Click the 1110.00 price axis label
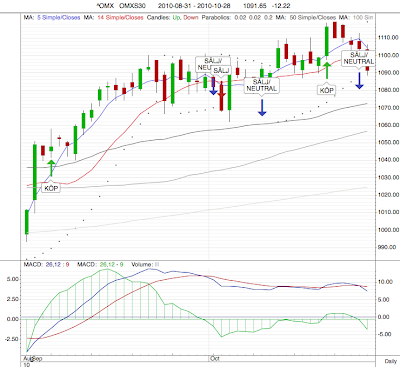400x367 pixels. [x=388, y=37]
